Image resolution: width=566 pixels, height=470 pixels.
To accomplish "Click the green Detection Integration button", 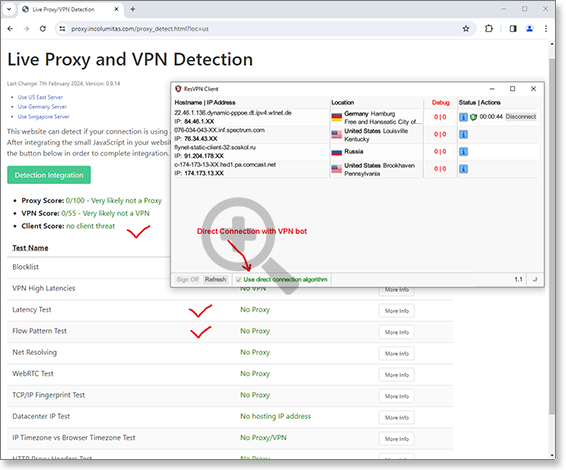I will click(49, 175).
